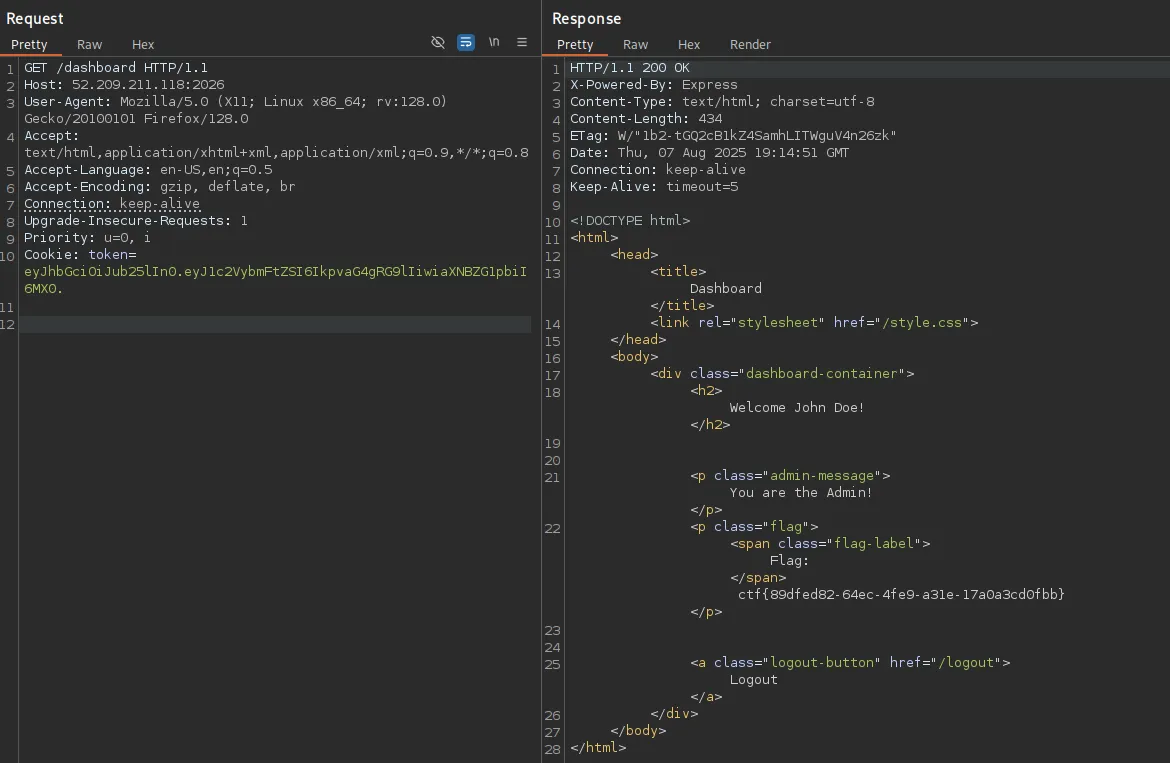Click the "/logout" href value in Response
This screenshot has width=1170, height=763.
point(964,662)
